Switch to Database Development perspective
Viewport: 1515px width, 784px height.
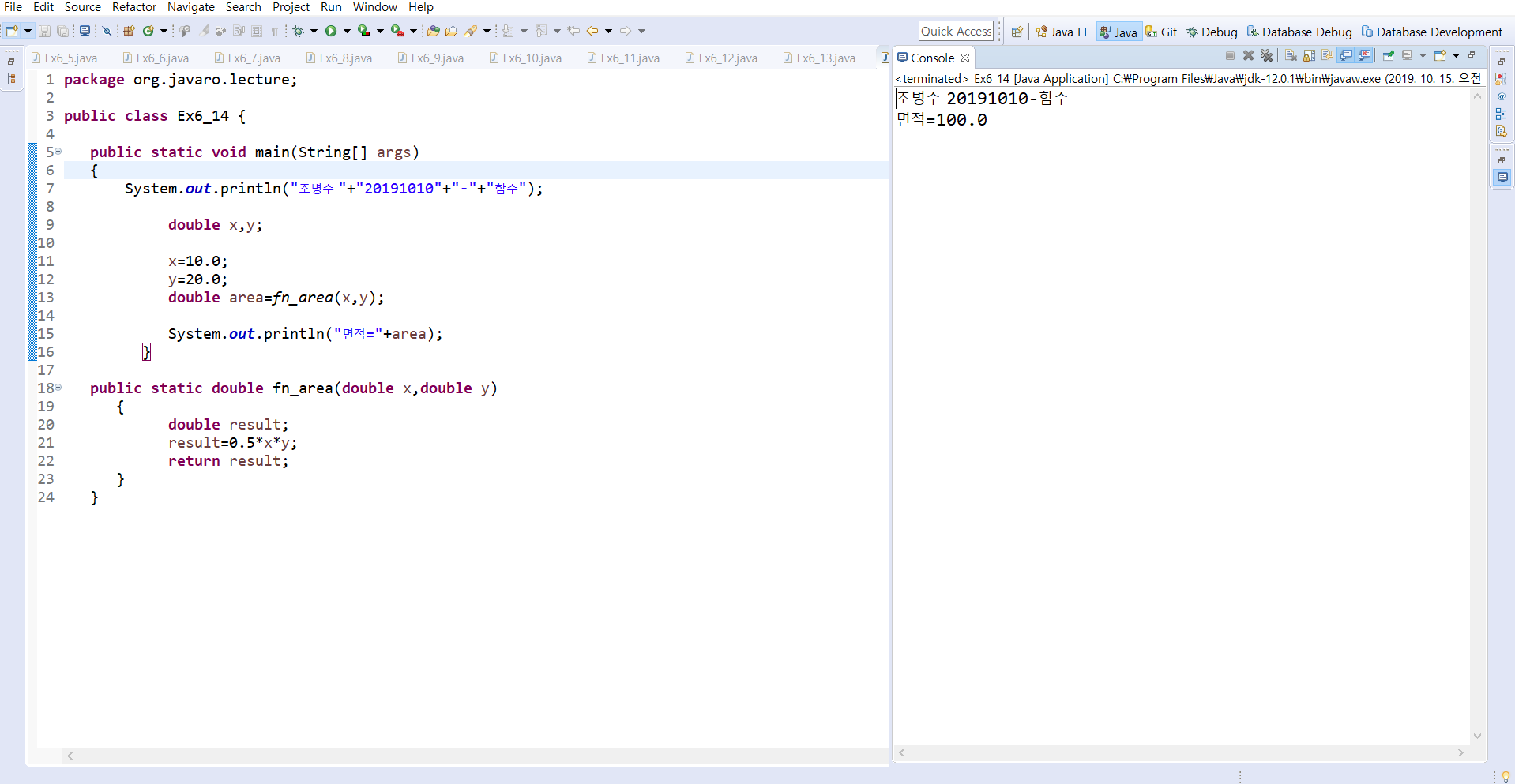(1431, 32)
